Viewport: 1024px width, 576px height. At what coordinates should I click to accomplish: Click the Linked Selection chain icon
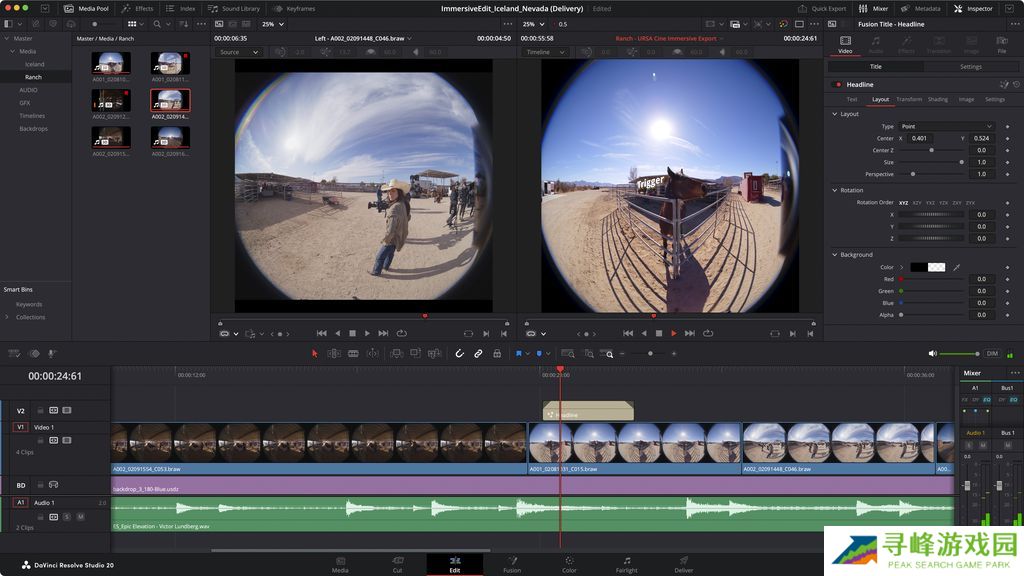(x=478, y=353)
